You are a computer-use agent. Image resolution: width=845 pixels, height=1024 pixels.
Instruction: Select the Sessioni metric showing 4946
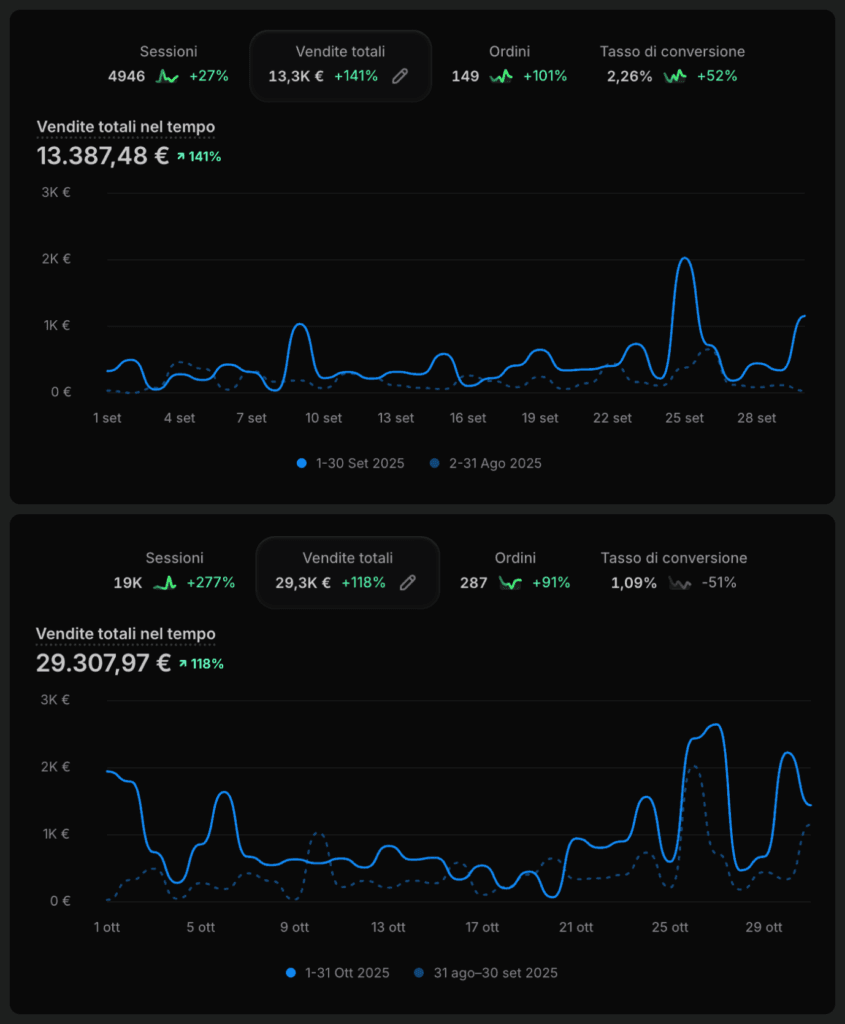pos(168,64)
